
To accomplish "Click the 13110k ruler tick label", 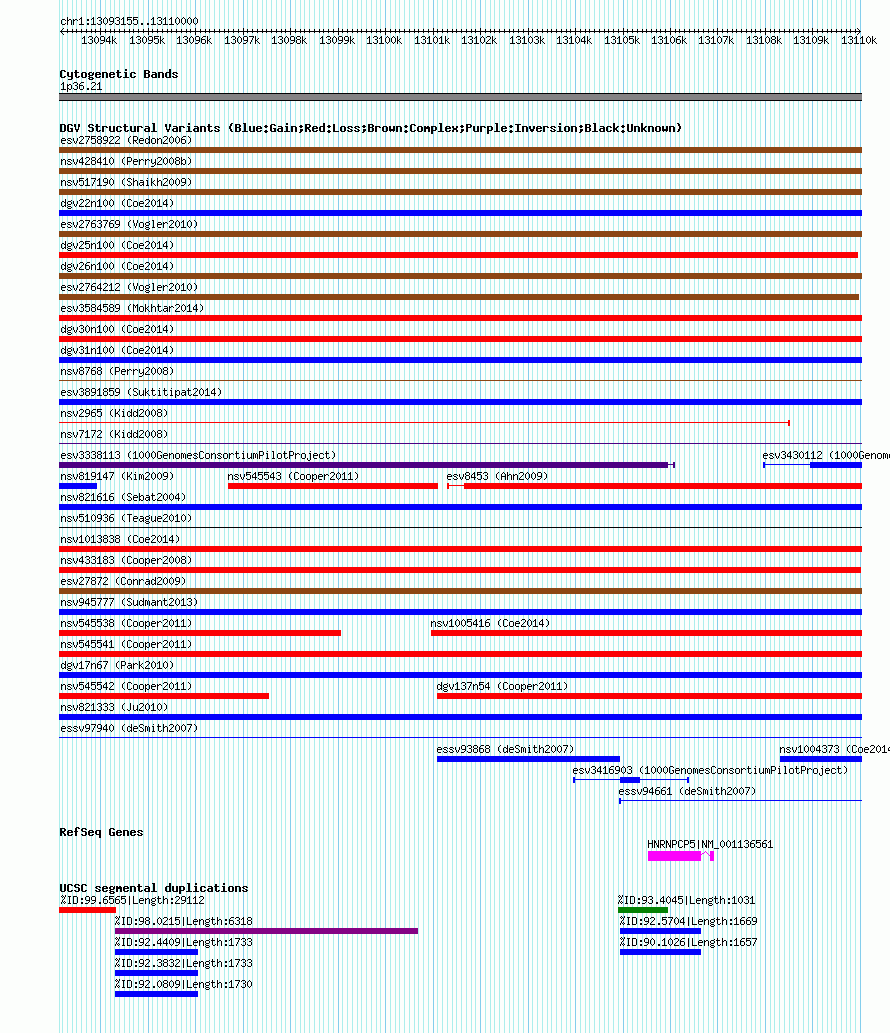I will point(859,40).
